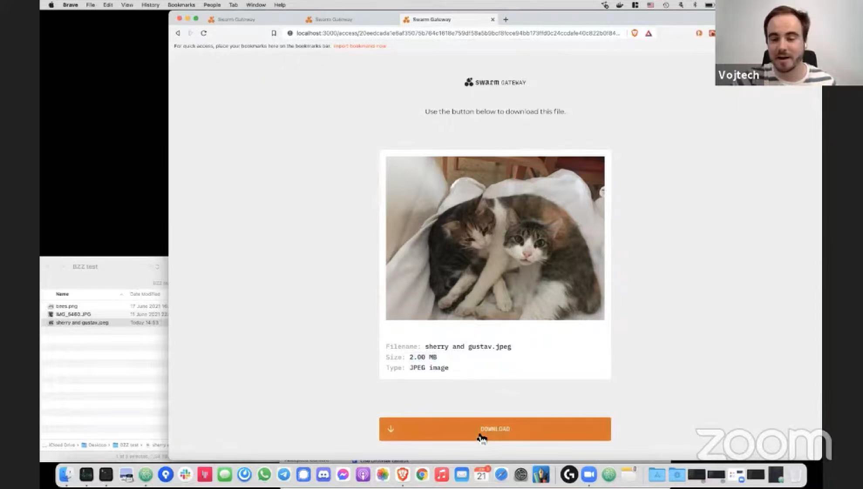Open Slack from the Dock
863x489 pixels.
185,474
